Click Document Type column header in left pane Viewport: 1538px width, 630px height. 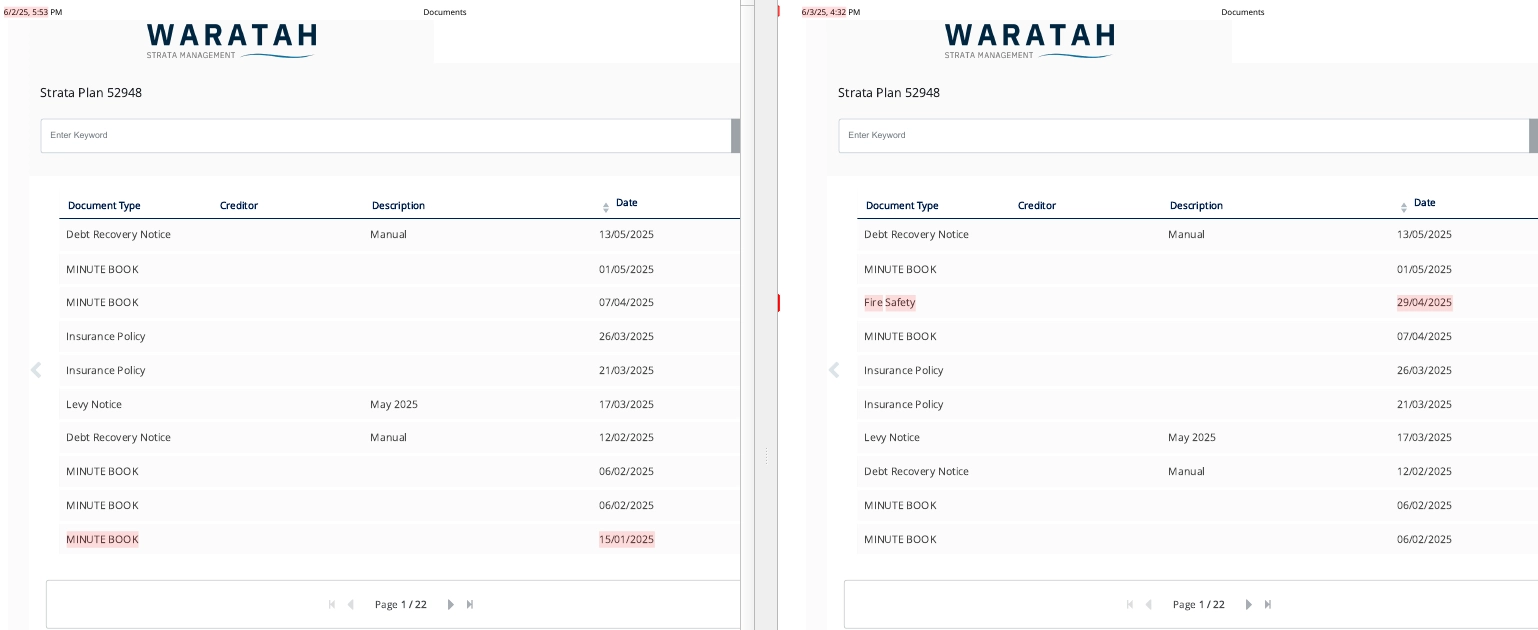click(104, 206)
